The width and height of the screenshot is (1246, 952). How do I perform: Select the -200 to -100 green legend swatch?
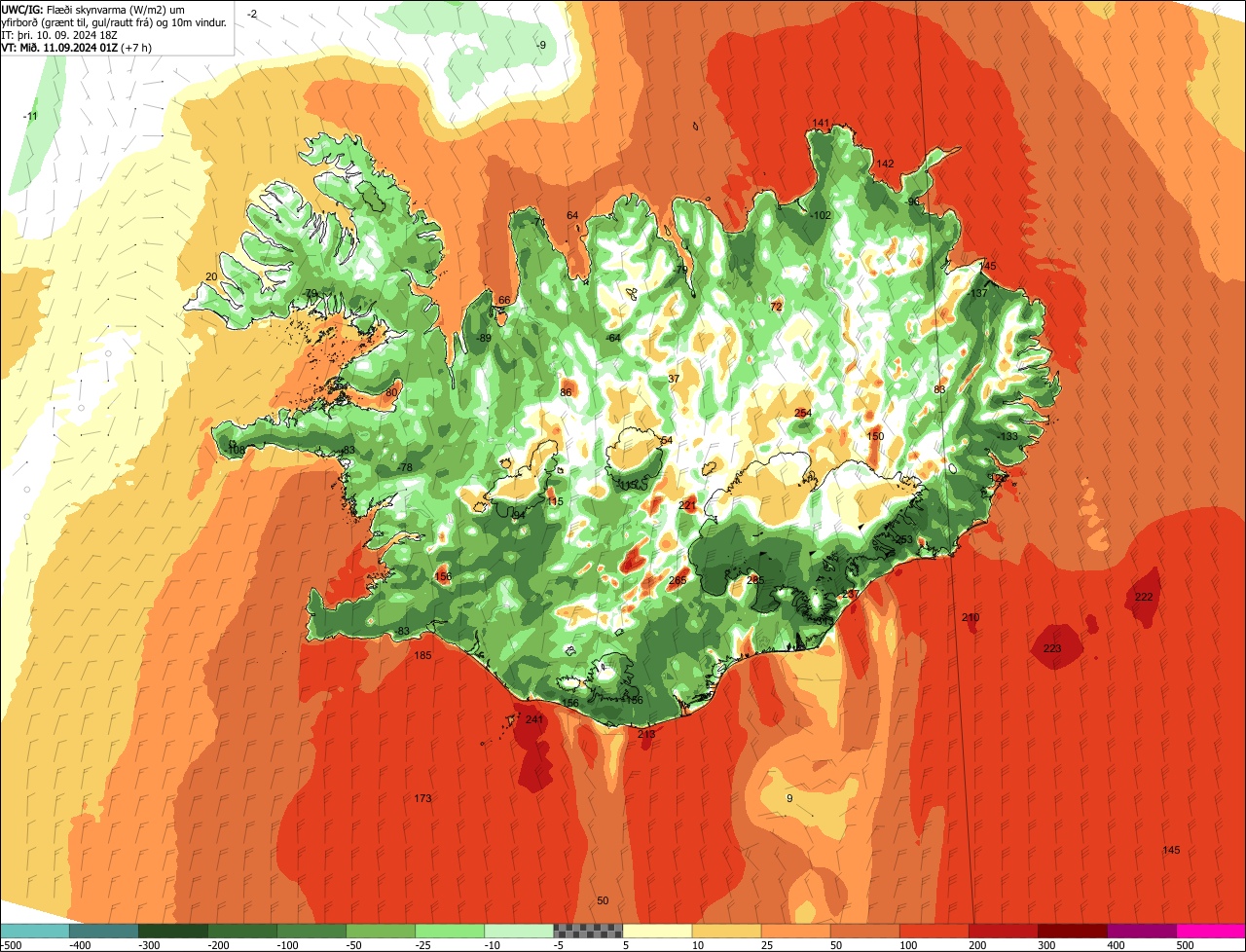[x=241, y=931]
